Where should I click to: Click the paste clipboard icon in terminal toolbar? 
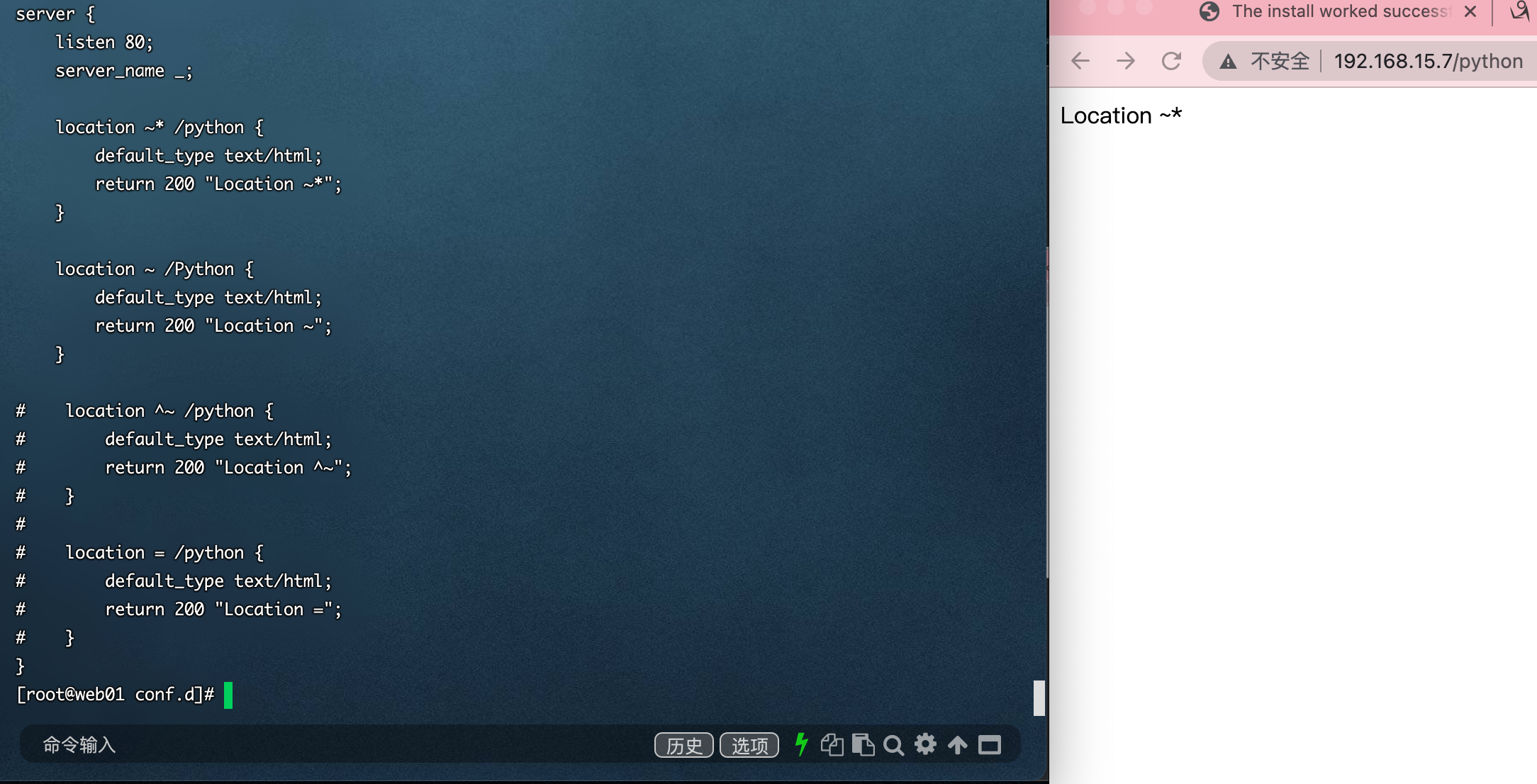pyautogui.click(x=863, y=745)
